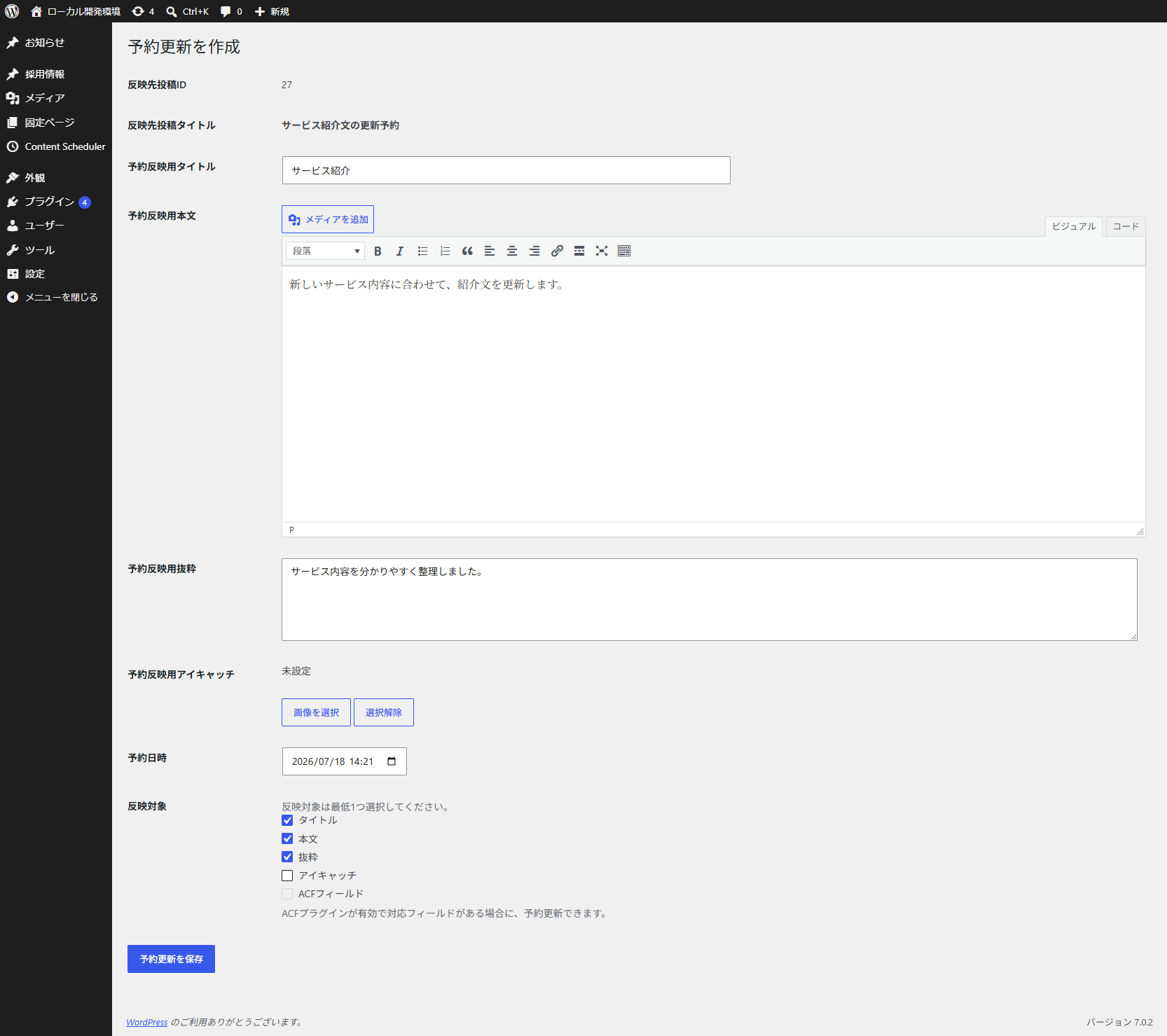Image resolution: width=1167 pixels, height=1036 pixels.
Task: Open the プラグイン menu with badge 4
Action: click(56, 202)
